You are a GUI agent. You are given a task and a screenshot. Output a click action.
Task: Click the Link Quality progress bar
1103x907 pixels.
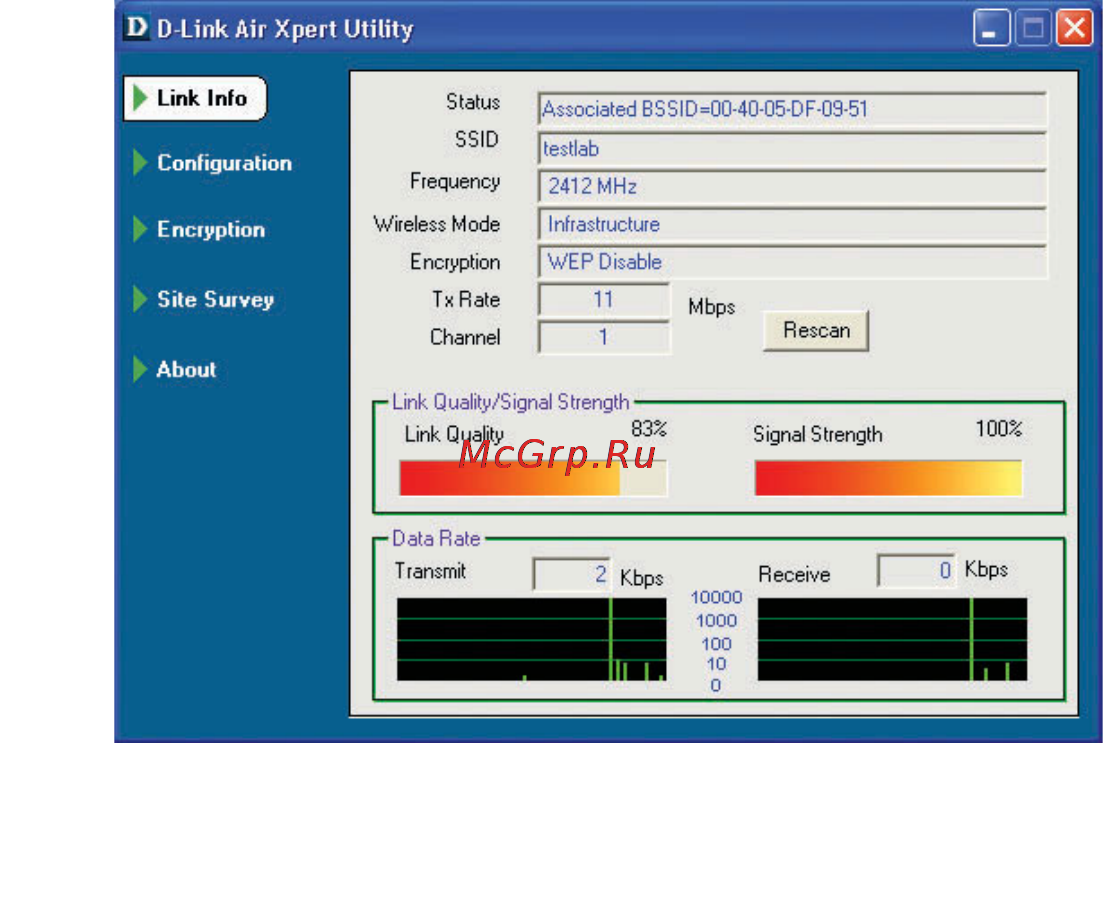pos(533,478)
